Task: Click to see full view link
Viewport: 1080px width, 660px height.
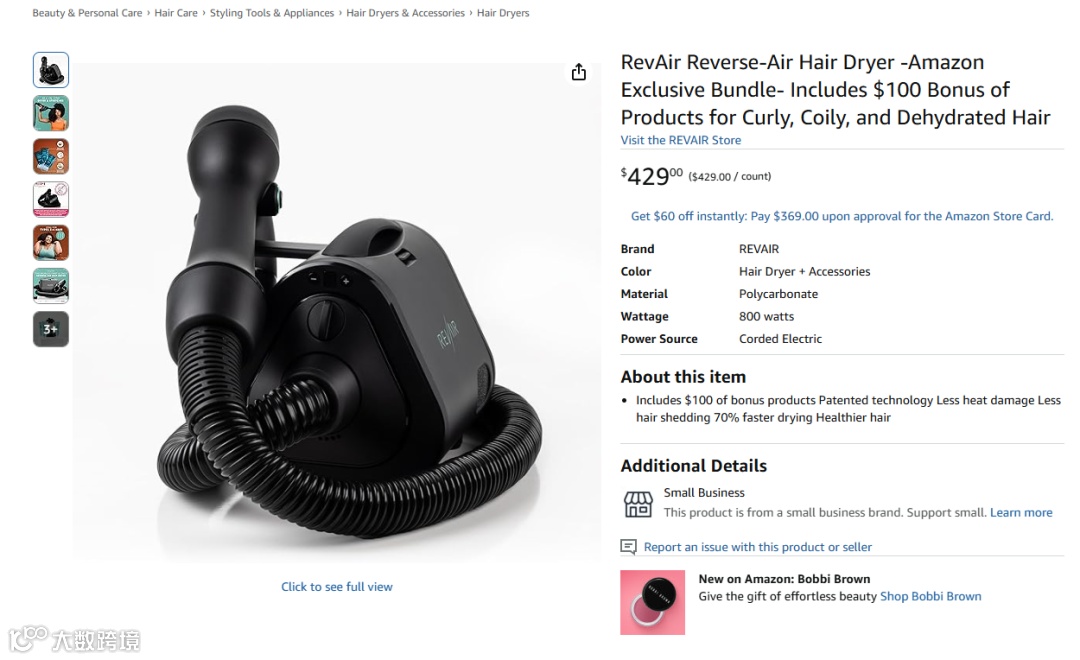Action: [x=337, y=587]
